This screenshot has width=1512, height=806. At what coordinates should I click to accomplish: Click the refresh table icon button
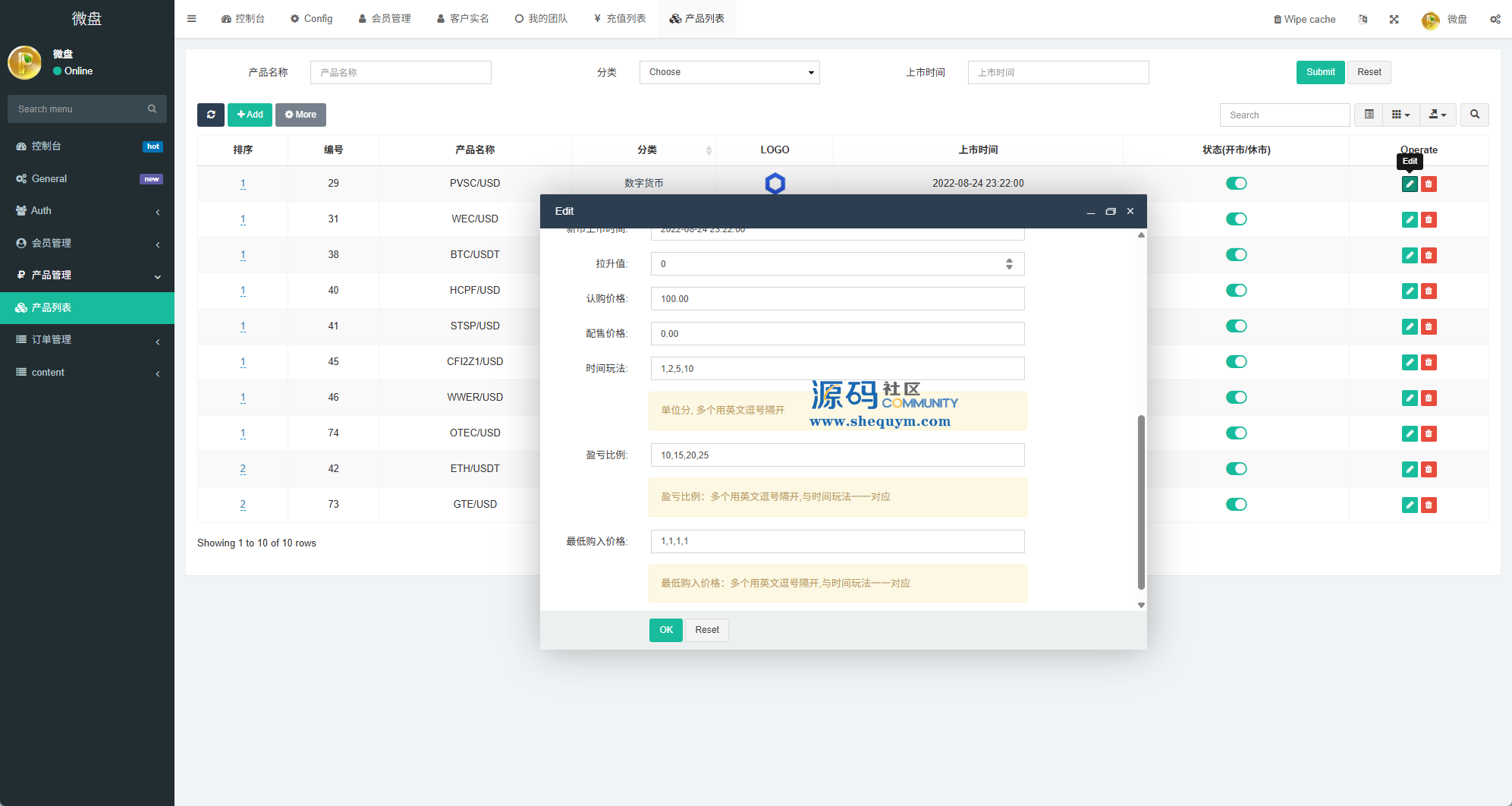(x=211, y=115)
